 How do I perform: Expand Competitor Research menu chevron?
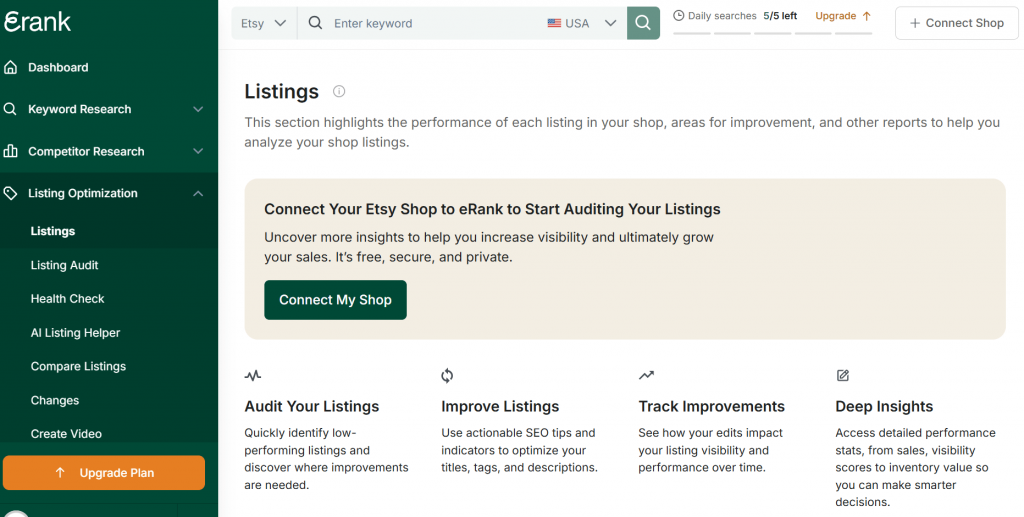pos(198,151)
